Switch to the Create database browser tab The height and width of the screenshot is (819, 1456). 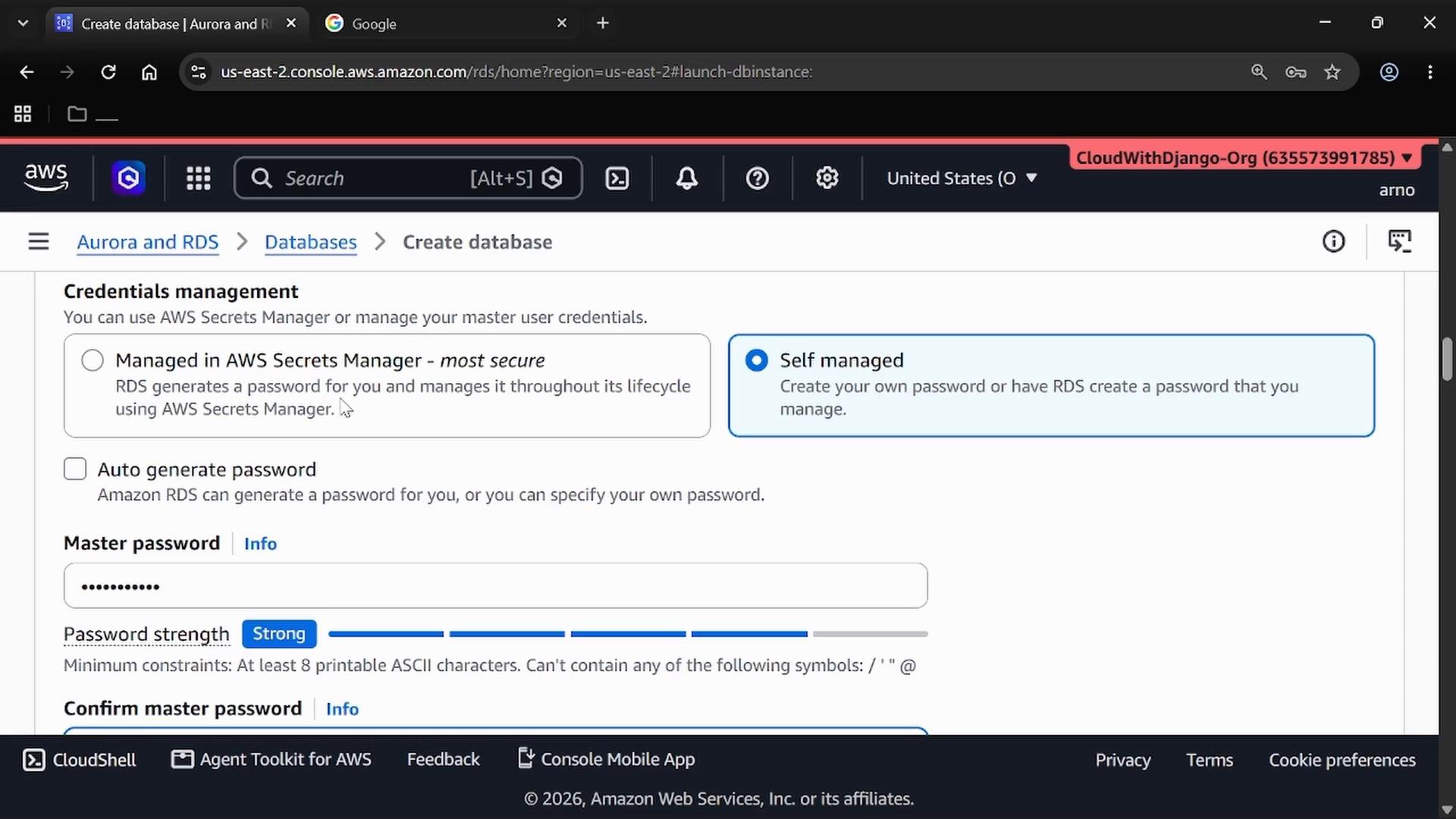[x=177, y=24]
